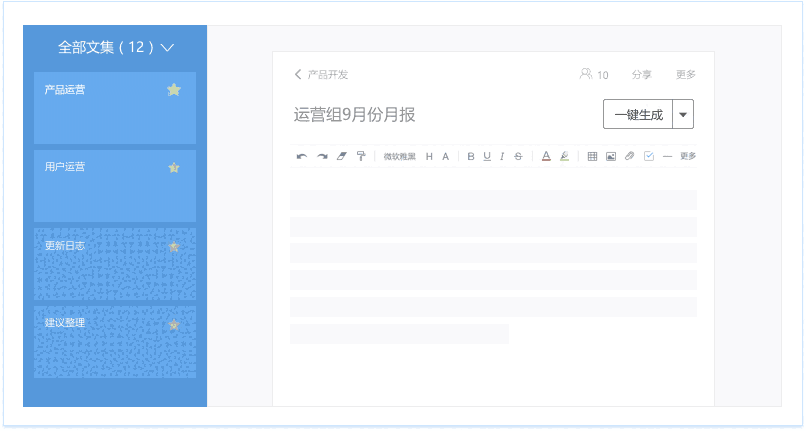Open the 一键生成 dropdown arrow
The height and width of the screenshot is (431, 806).
(x=683, y=114)
